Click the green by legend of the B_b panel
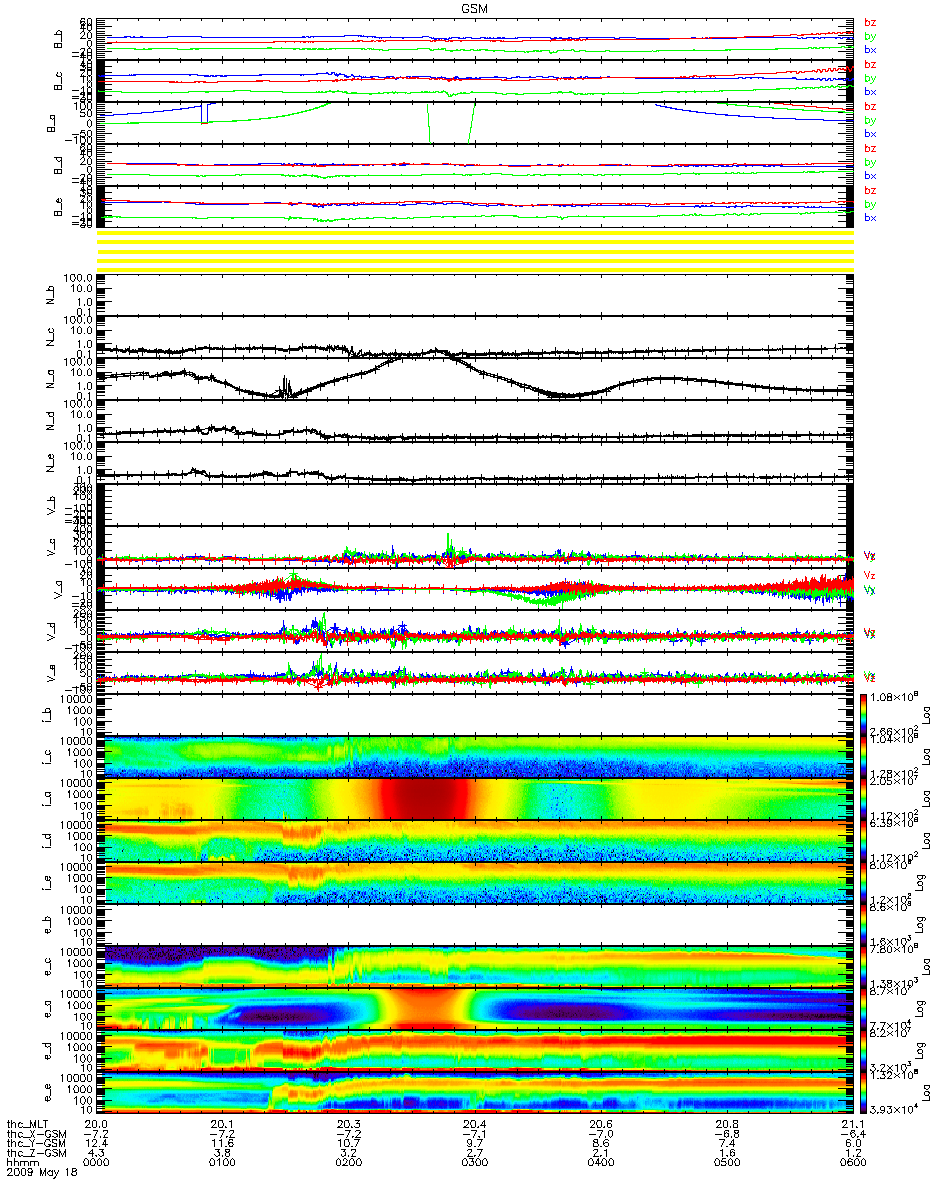Screen dimensions: 930x1200 point(870,36)
